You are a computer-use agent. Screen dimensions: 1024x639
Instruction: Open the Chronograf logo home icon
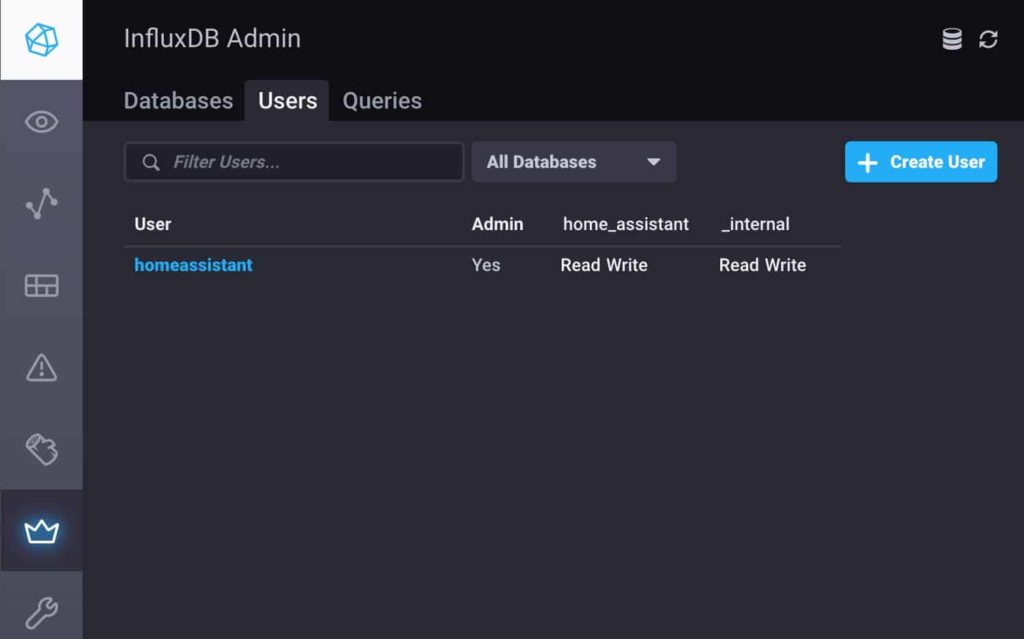click(41, 40)
